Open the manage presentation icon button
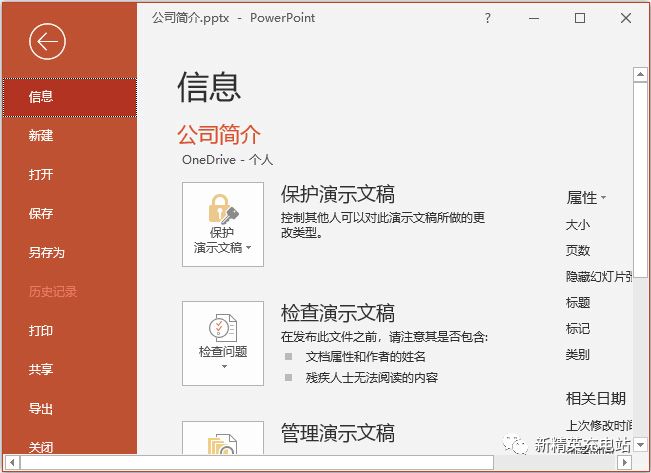651x473 pixels. [x=223, y=438]
